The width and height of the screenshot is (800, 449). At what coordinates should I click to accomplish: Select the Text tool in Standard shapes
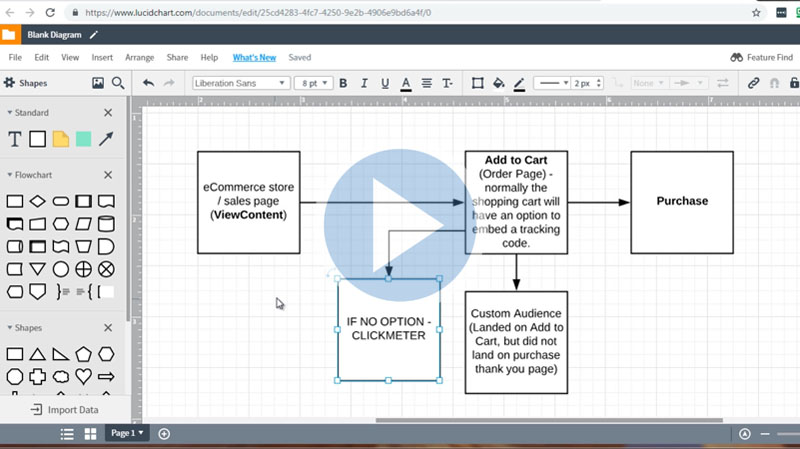click(15, 139)
